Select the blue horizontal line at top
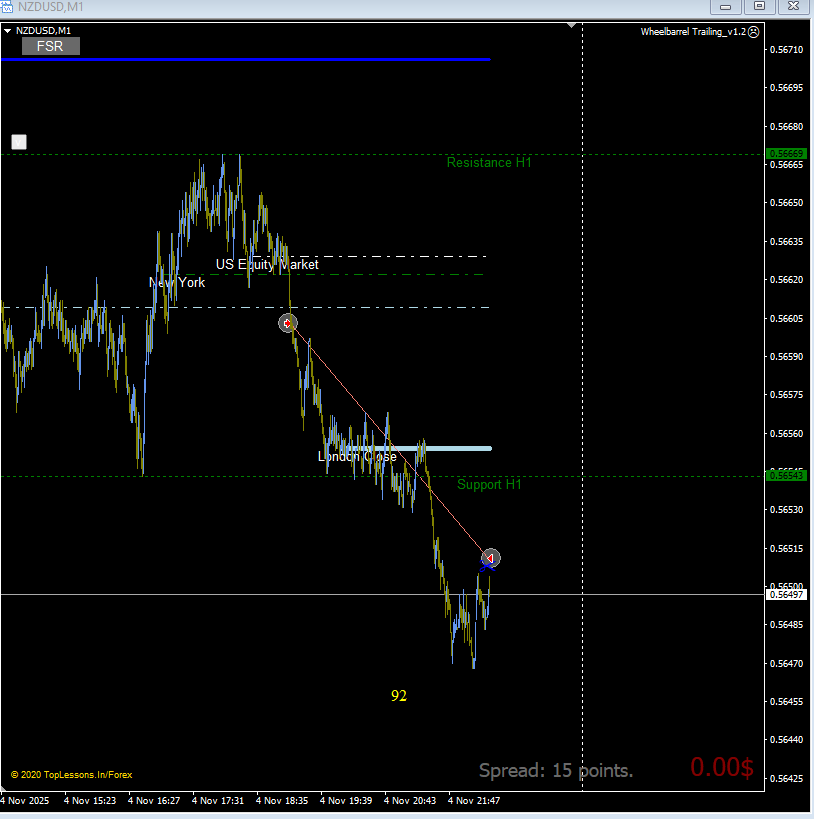 pyautogui.click(x=246, y=60)
